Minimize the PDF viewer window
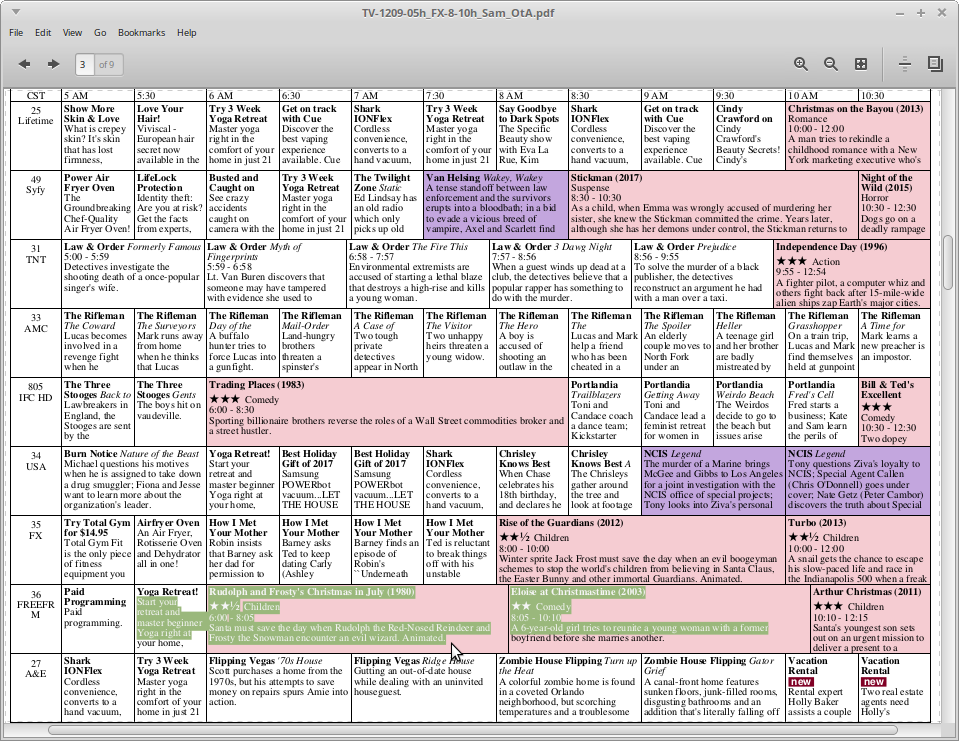 point(900,13)
